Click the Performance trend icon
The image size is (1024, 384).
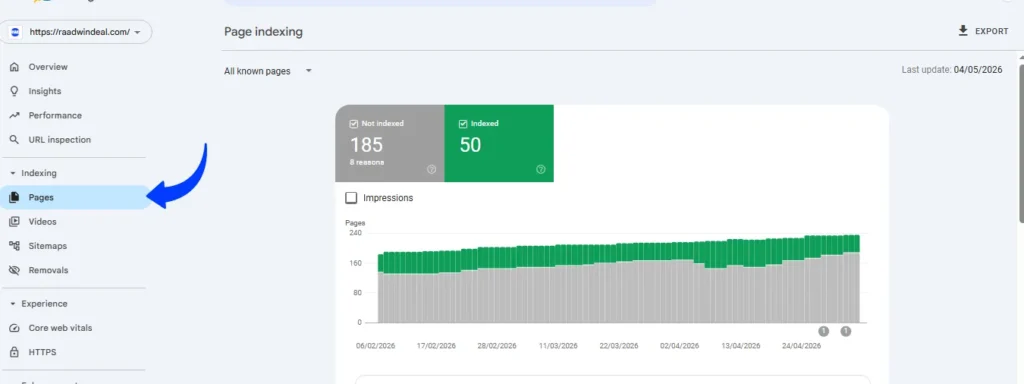14,116
